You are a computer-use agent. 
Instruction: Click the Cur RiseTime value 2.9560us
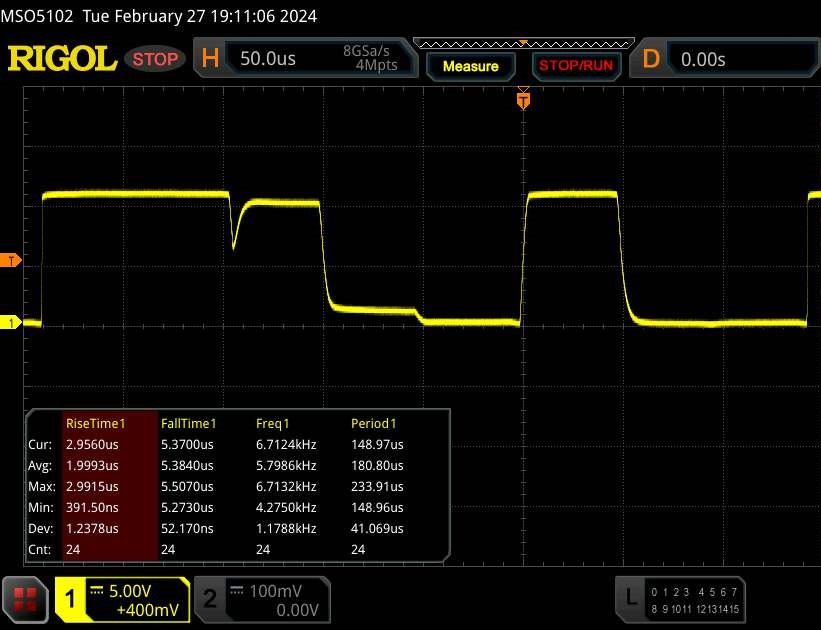coord(92,445)
